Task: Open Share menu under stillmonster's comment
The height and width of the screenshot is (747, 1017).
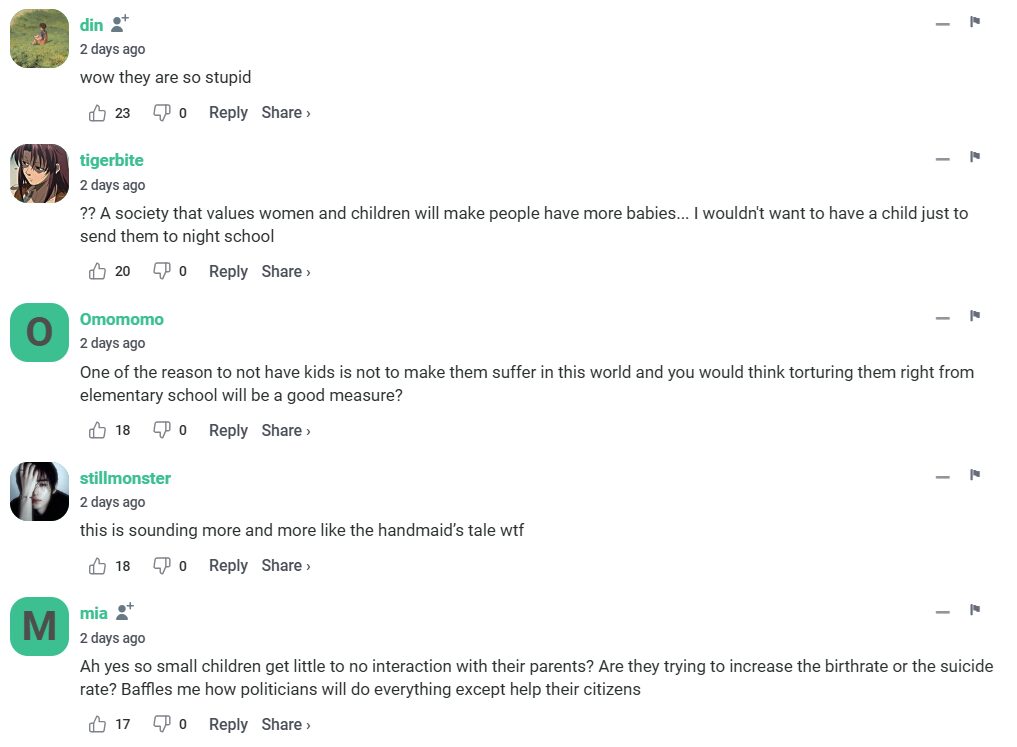Action: point(286,566)
